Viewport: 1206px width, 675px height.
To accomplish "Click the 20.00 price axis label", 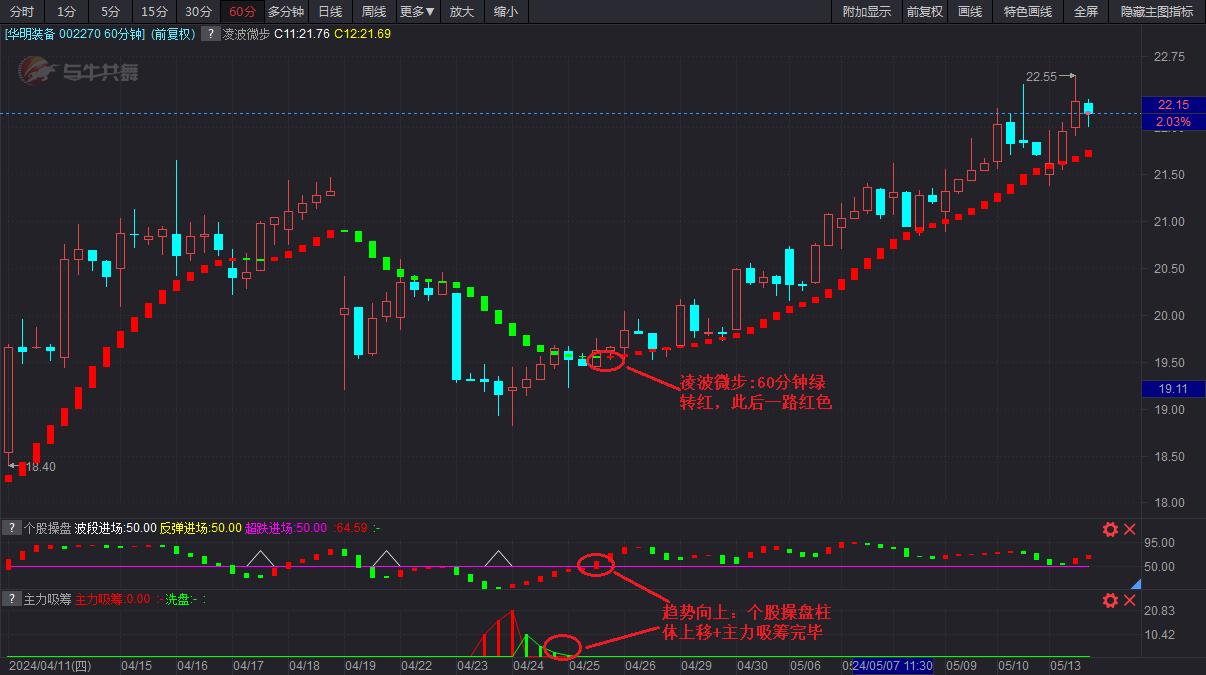I will pyautogui.click(x=1169, y=316).
